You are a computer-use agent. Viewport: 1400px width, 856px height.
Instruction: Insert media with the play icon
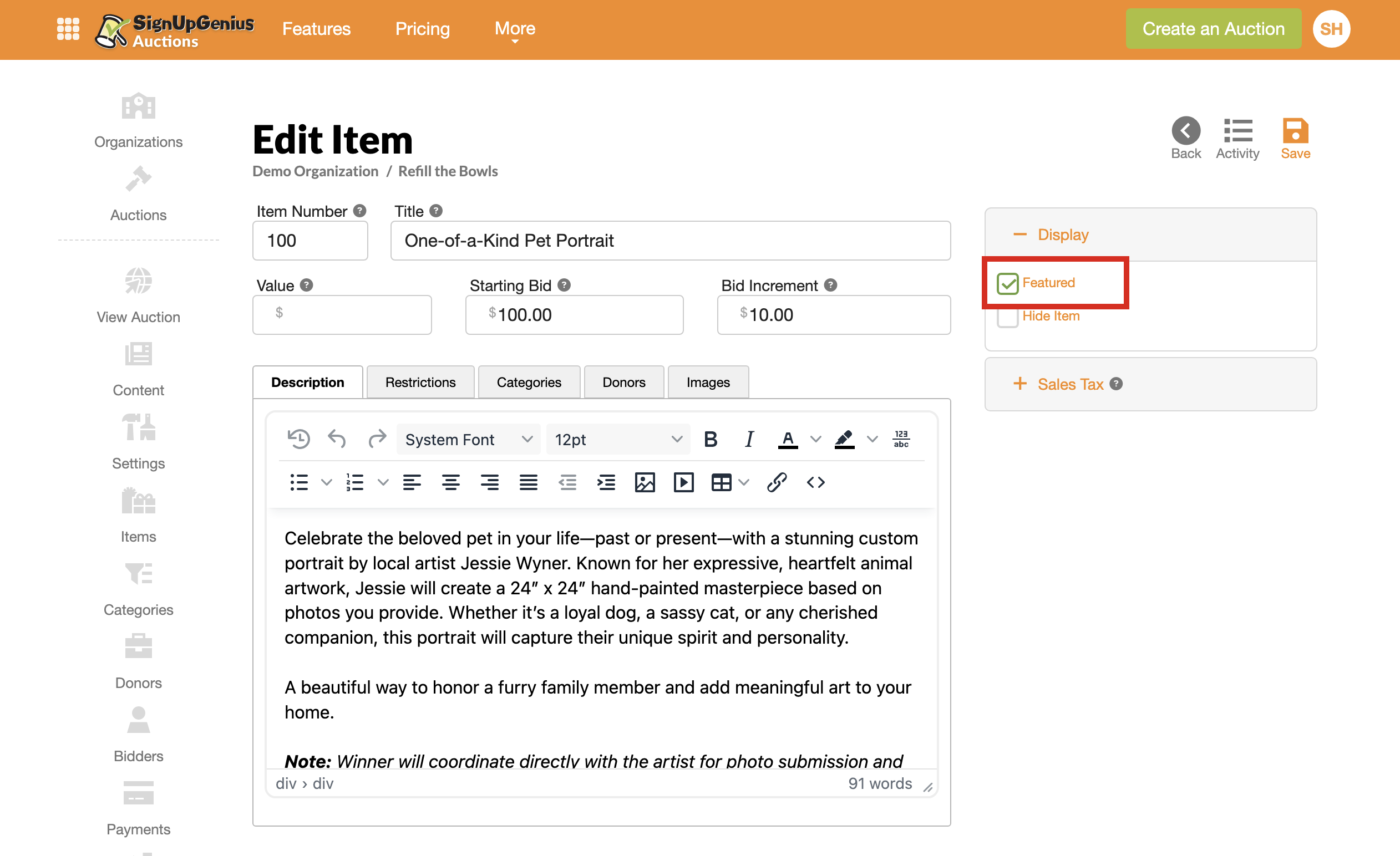pos(683,482)
